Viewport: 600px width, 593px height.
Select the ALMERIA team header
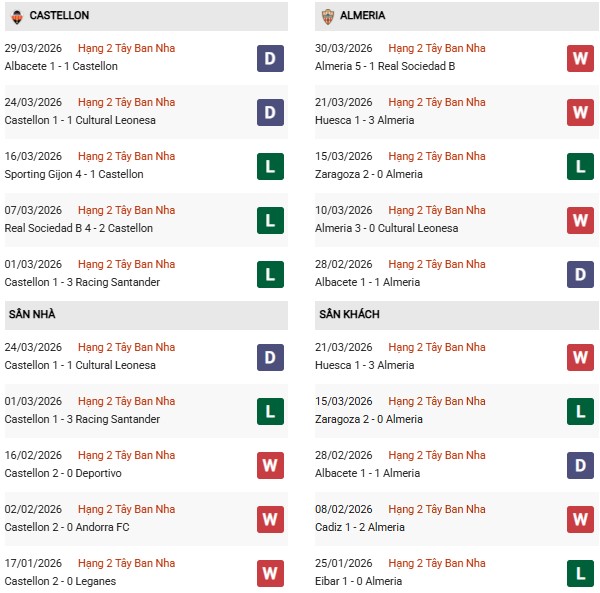point(362,16)
